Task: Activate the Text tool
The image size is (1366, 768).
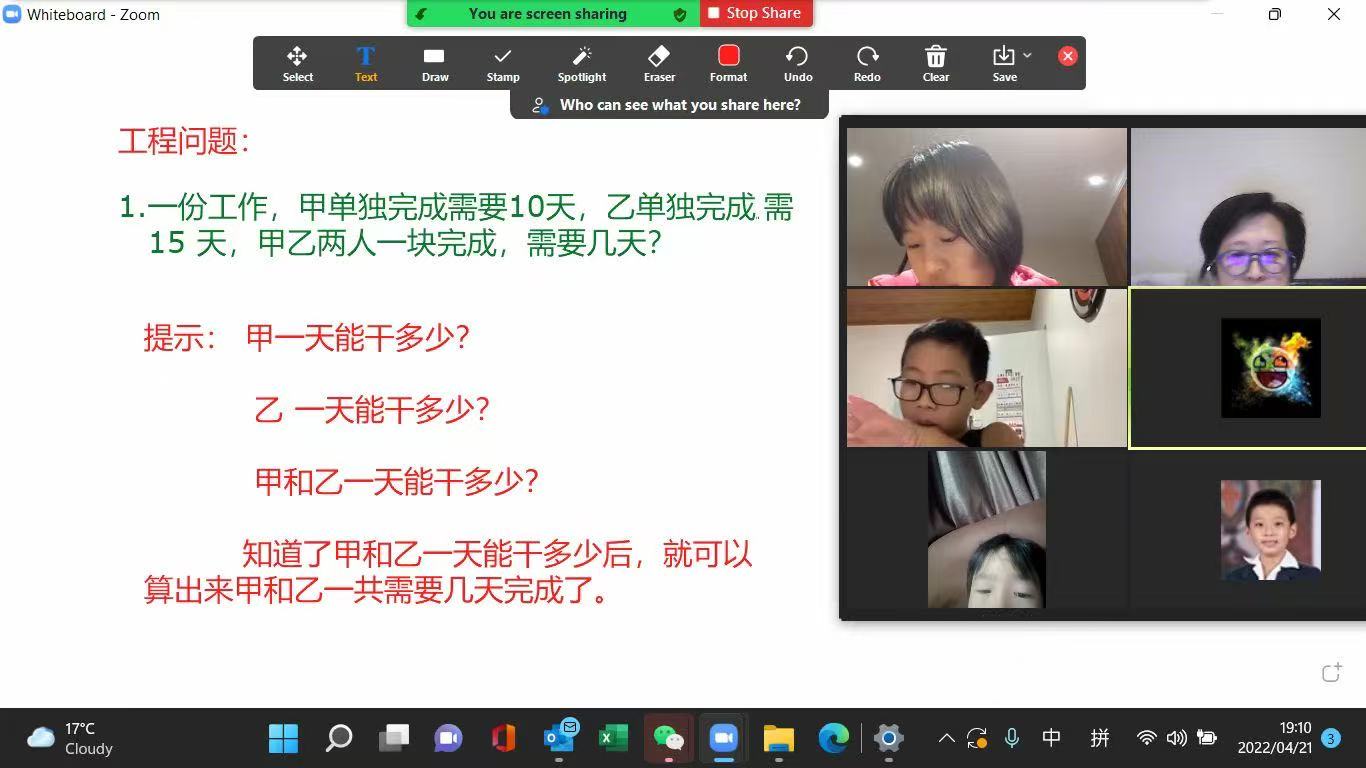Action: coord(365,62)
